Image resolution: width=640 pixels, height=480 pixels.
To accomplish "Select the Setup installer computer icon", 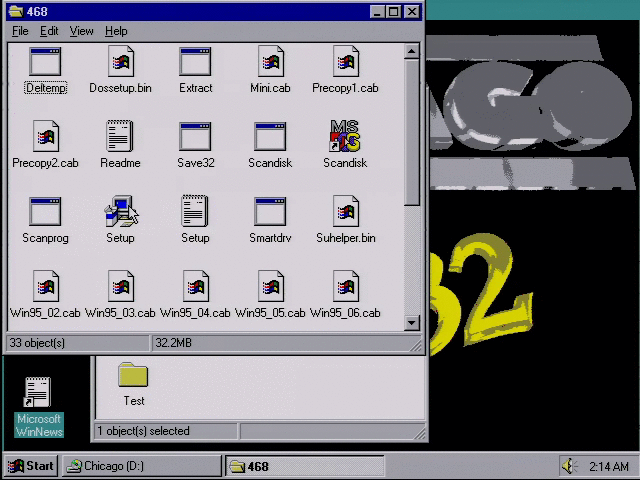I will coord(121,211).
